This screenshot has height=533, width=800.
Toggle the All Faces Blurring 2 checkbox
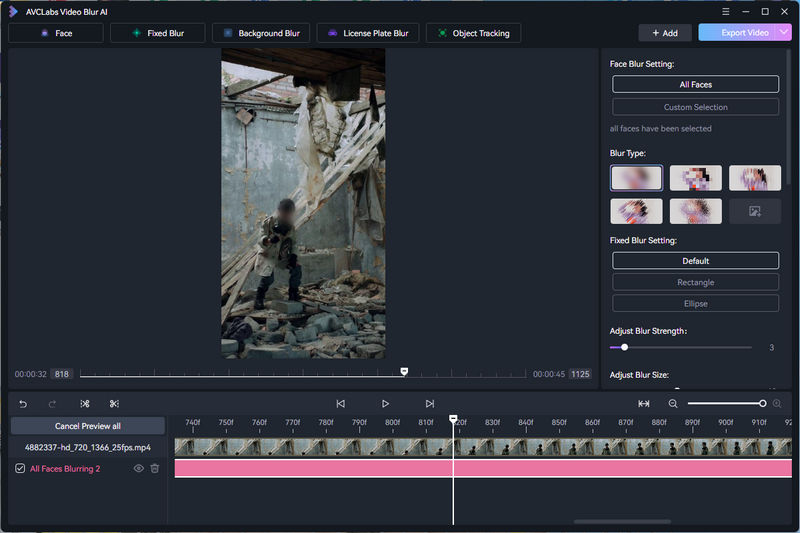[20, 468]
